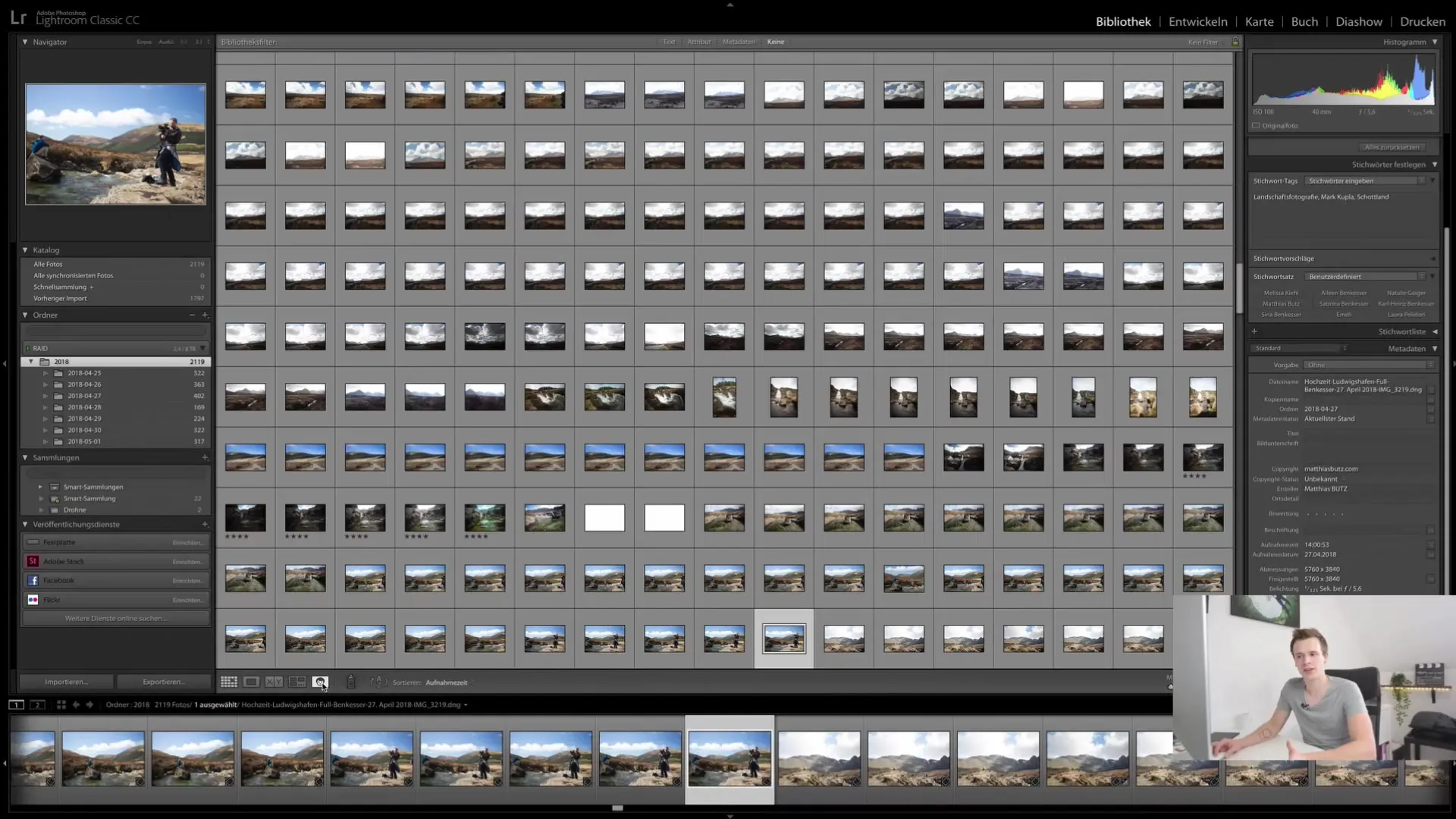The image size is (1456, 819).
Task: Add a new folder with the plus
Action: [205, 315]
